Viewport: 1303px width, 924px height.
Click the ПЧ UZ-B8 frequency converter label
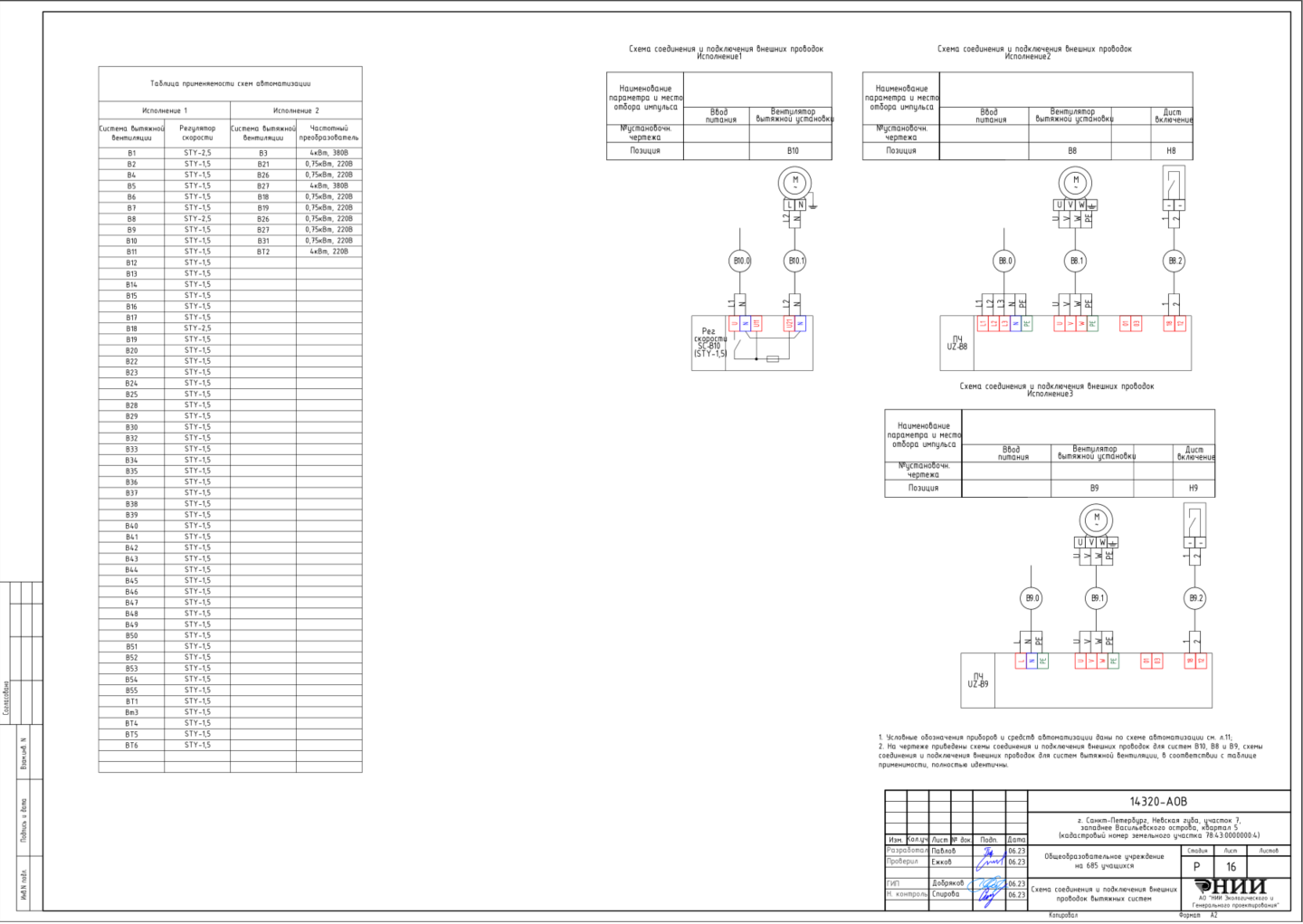point(957,343)
